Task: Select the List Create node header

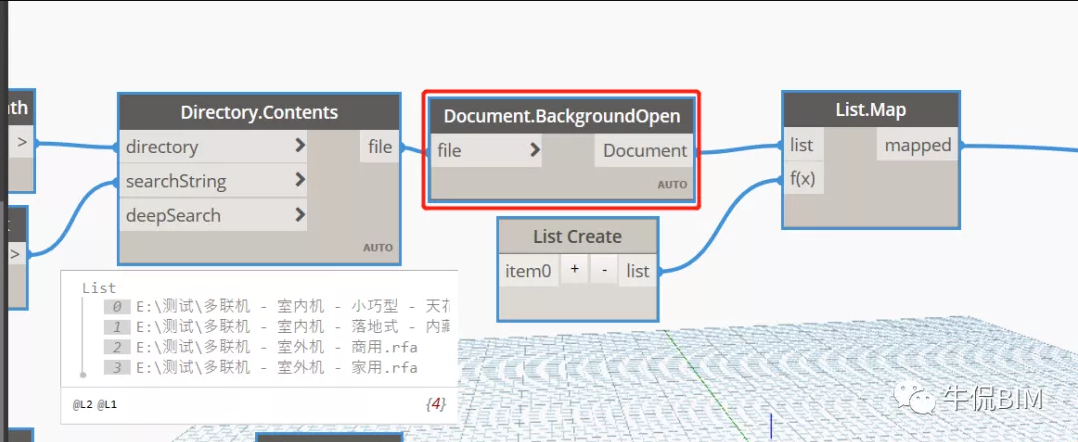Action: click(578, 236)
